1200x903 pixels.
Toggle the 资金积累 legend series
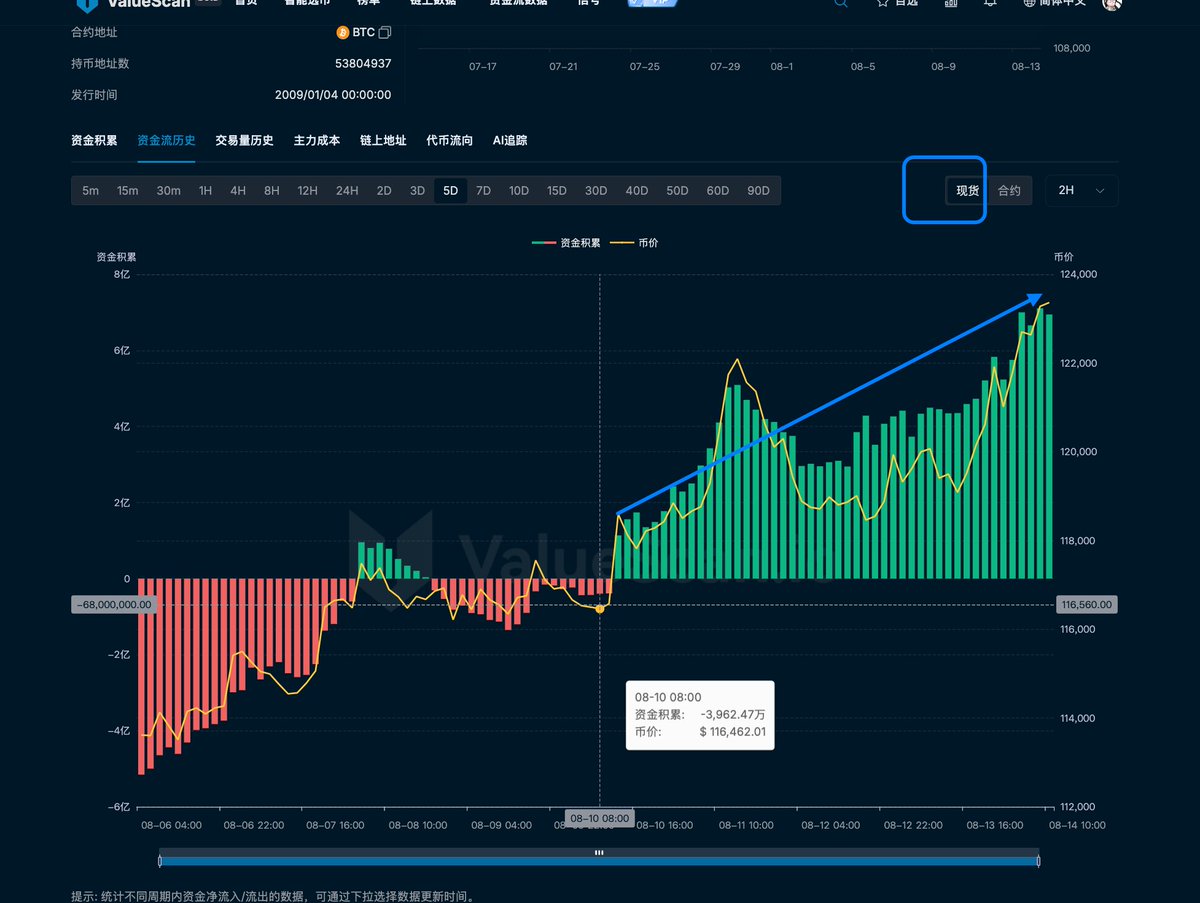(566, 243)
